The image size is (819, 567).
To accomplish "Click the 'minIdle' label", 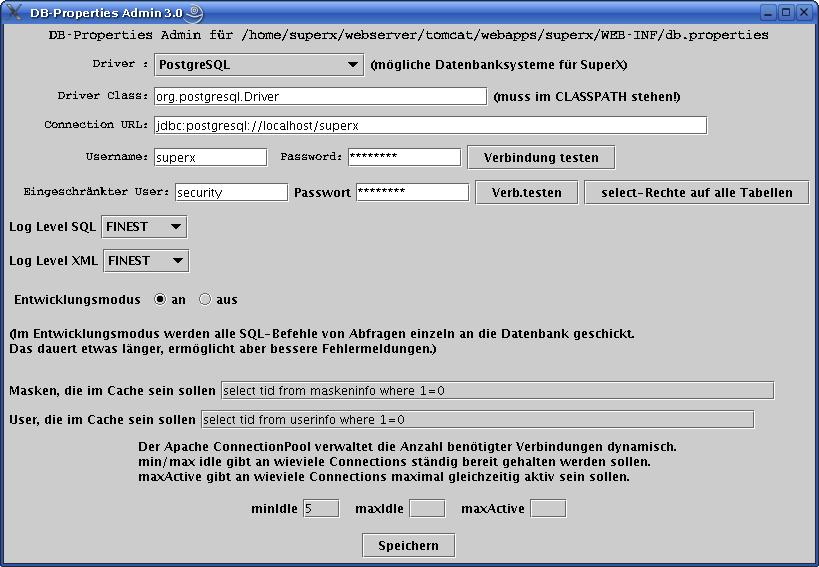I will (274, 509).
